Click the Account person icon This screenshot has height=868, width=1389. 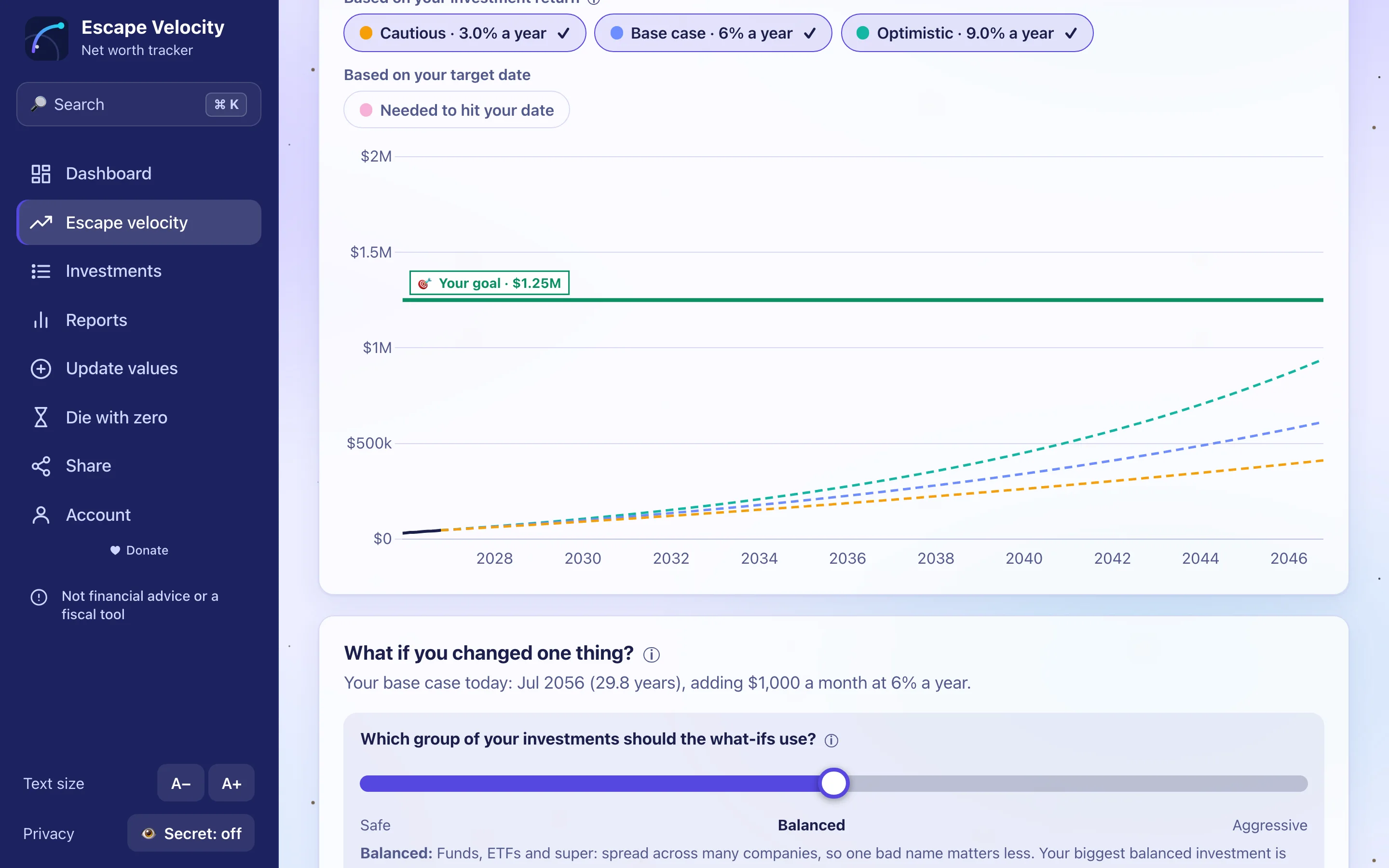coord(41,515)
